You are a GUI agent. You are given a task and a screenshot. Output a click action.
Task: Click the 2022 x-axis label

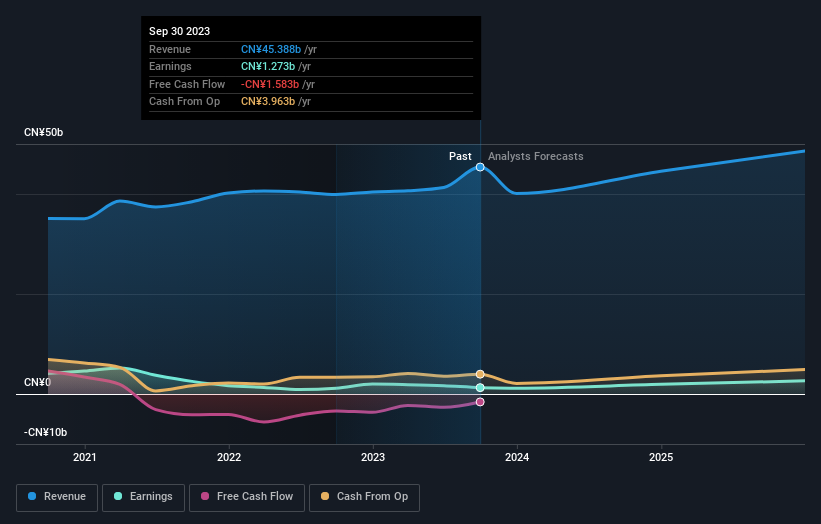(x=229, y=457)
